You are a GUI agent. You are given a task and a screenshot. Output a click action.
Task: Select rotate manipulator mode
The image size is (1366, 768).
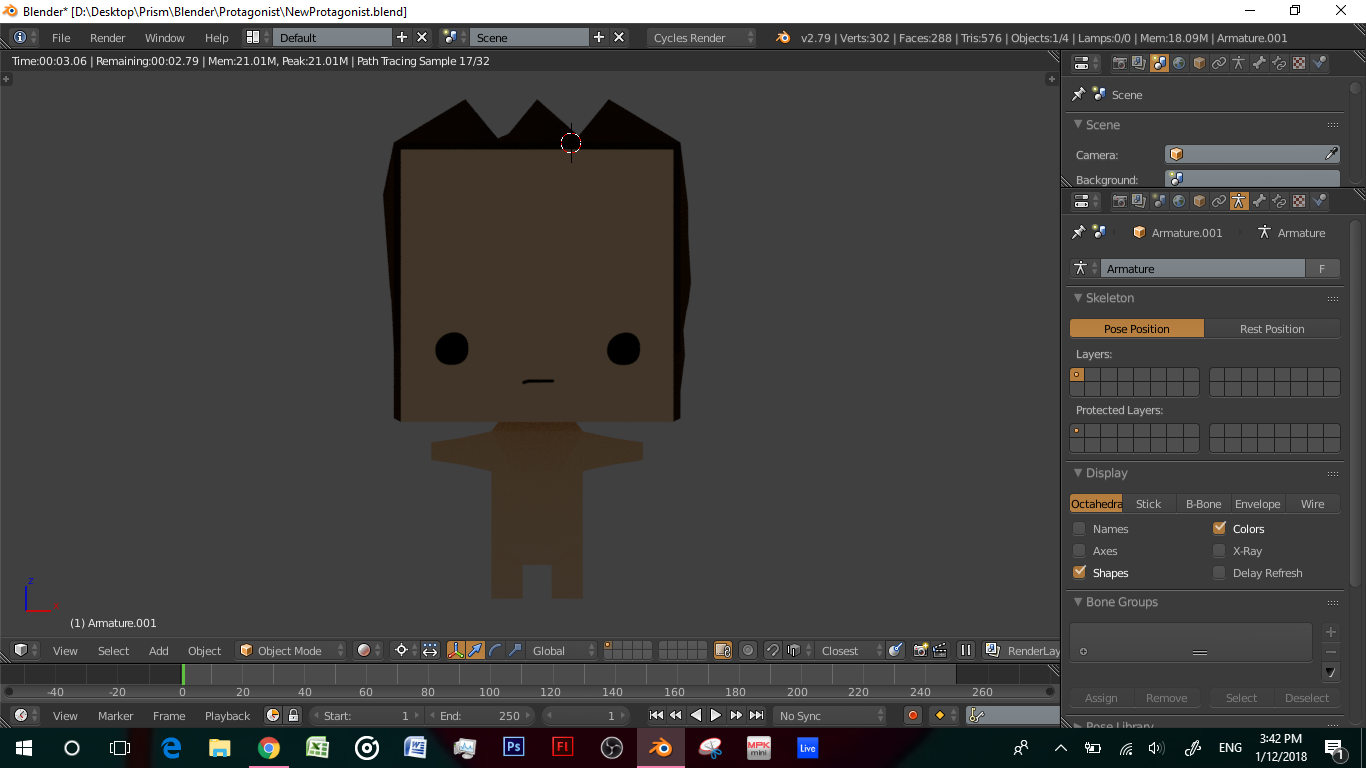click(x=495, y=650)
